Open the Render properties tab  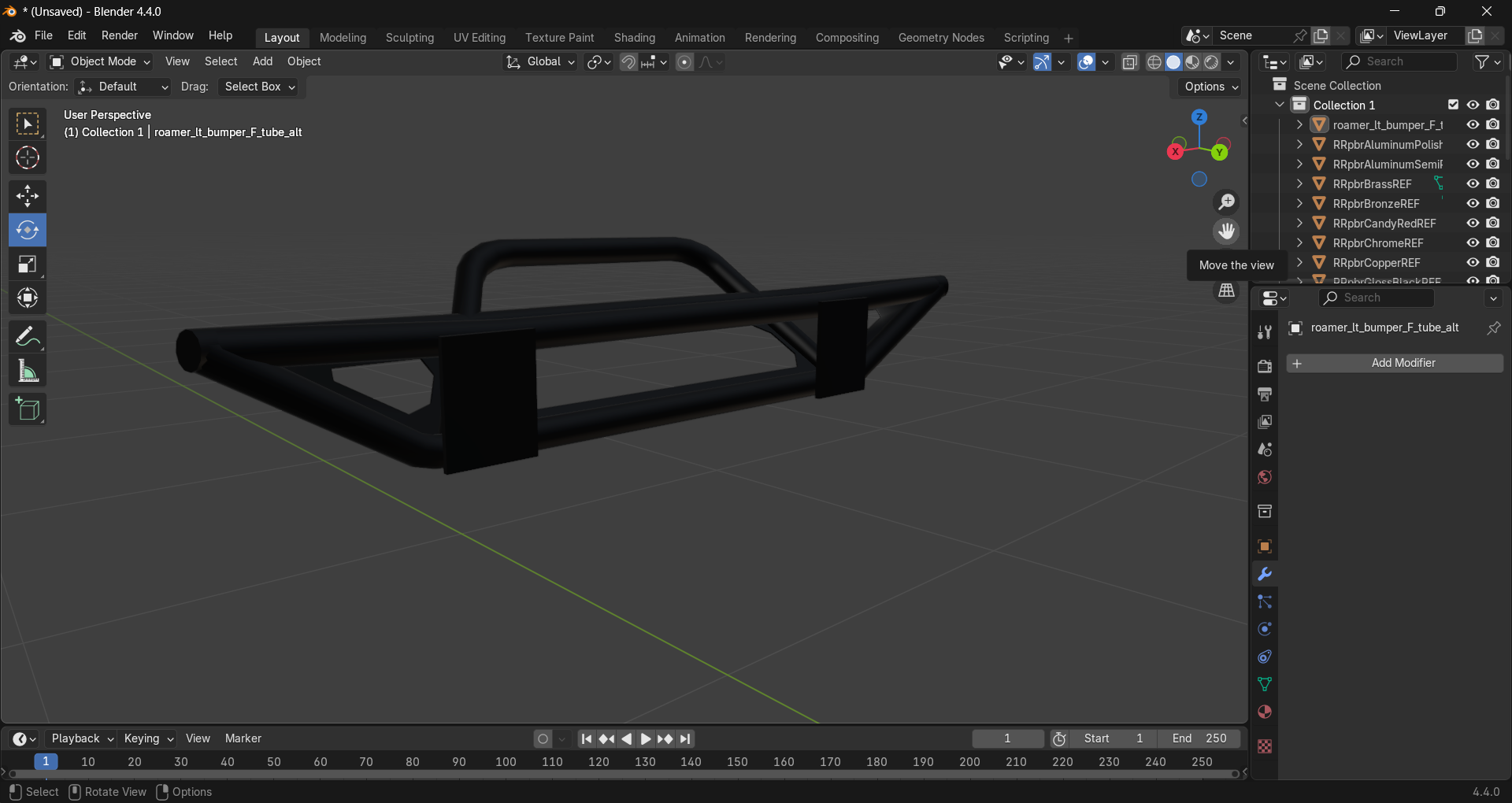[x=1265, y=367]
